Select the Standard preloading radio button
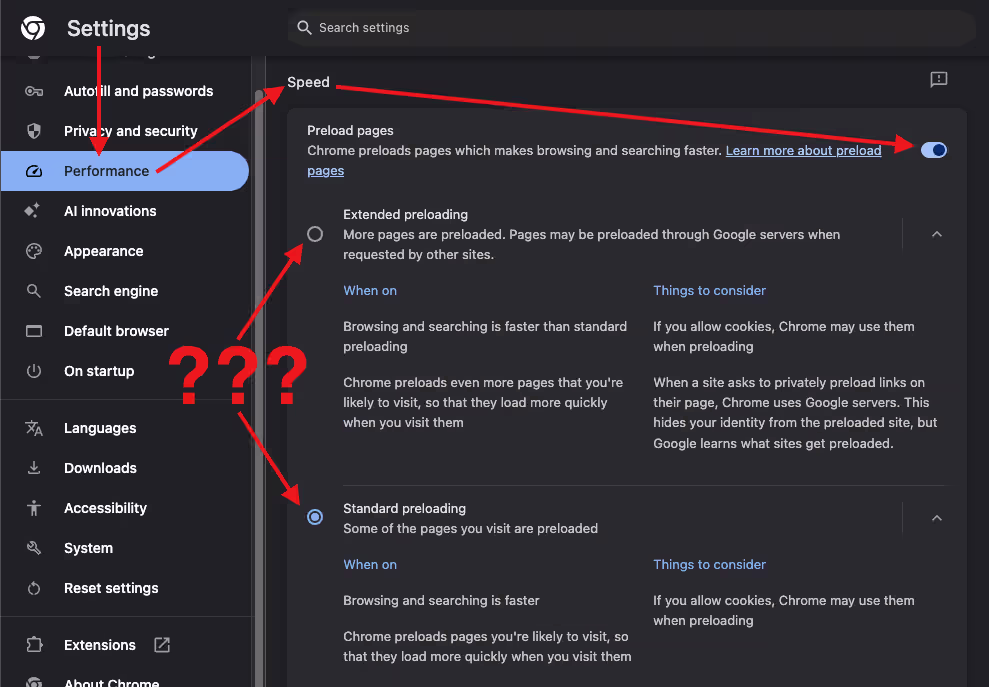The width and height of the screenshot is (989, 687). (x=315, y=517)
